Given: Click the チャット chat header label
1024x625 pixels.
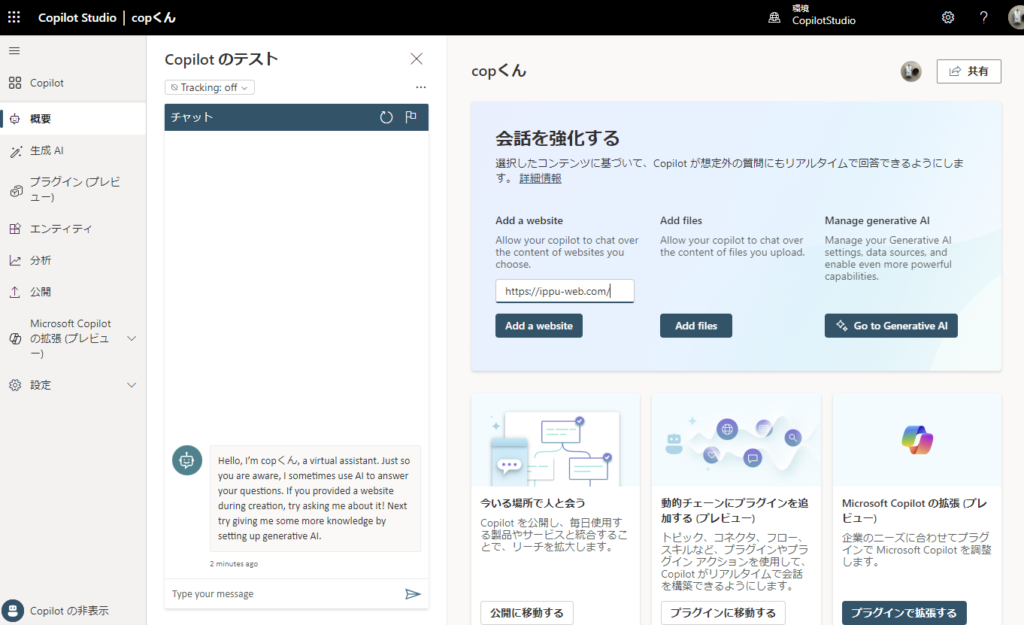Looking at the screenshot, I should click(x=192, y=118).
